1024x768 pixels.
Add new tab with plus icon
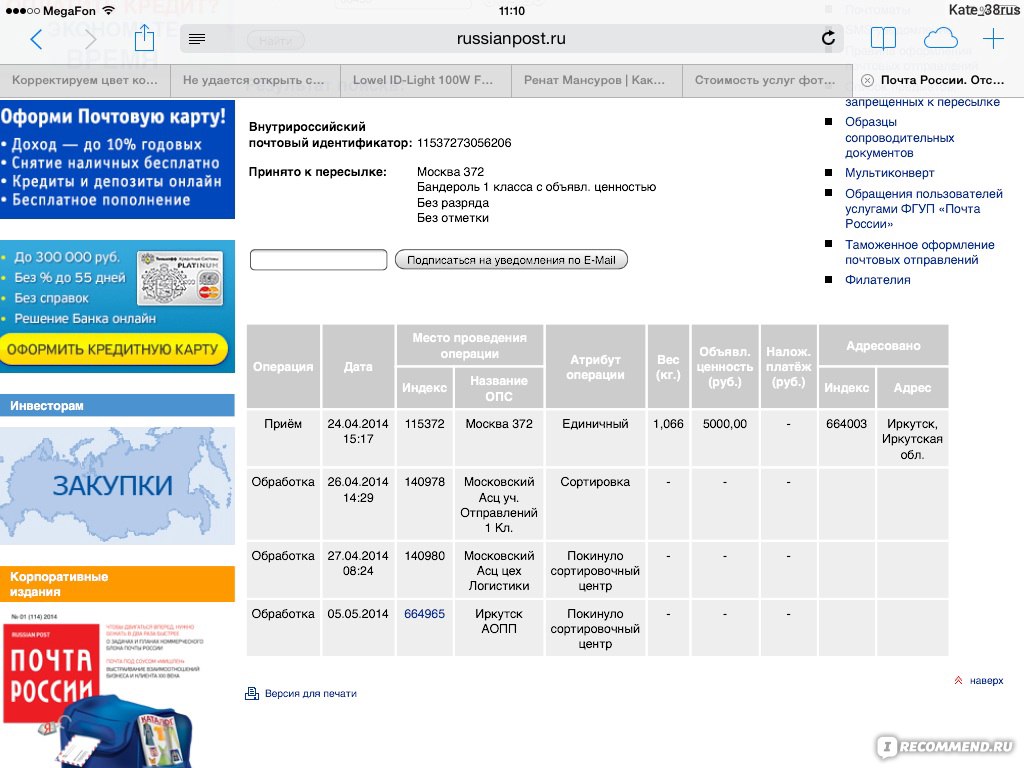click(993, 39)
